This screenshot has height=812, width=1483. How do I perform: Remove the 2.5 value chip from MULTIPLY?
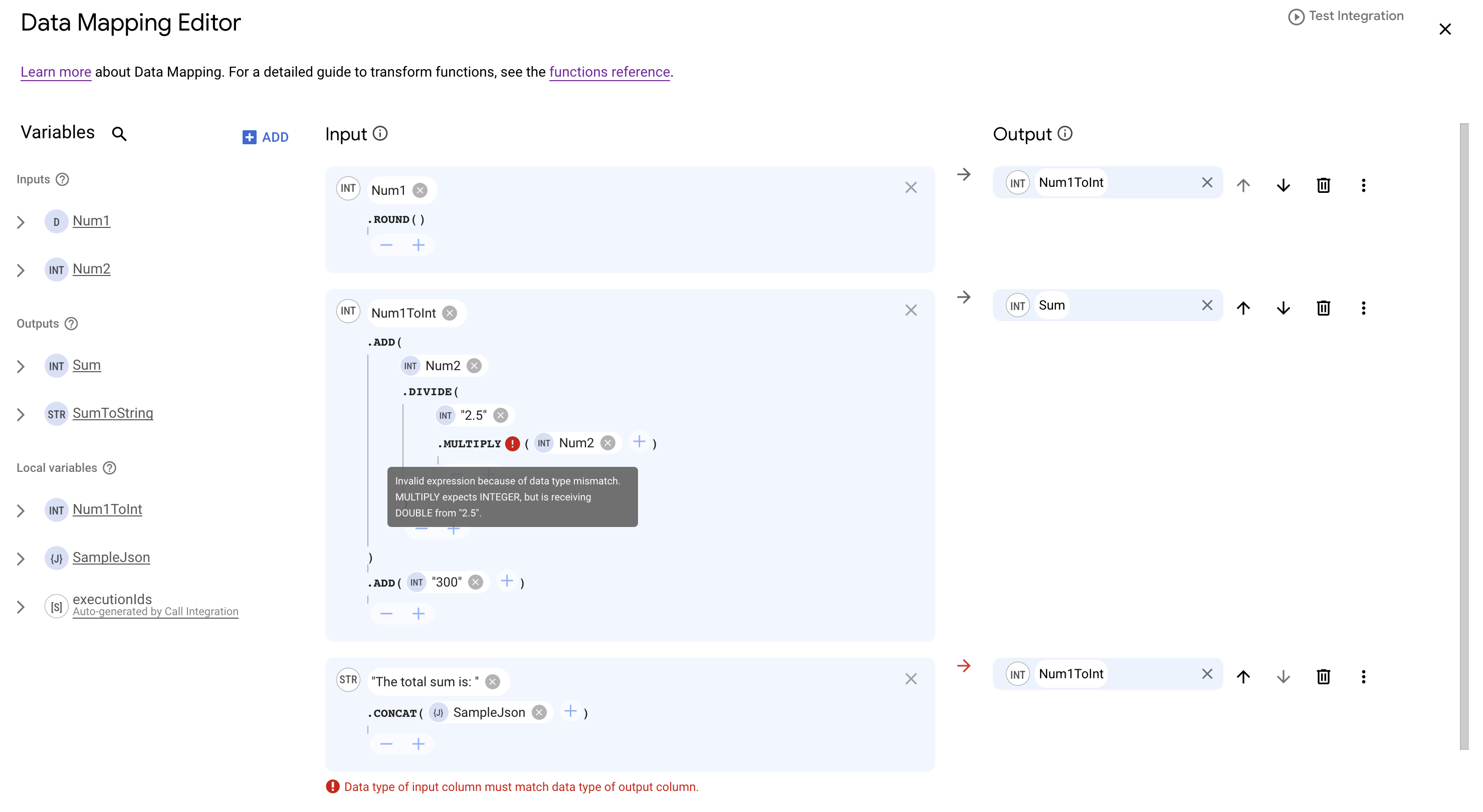point(498,415)
